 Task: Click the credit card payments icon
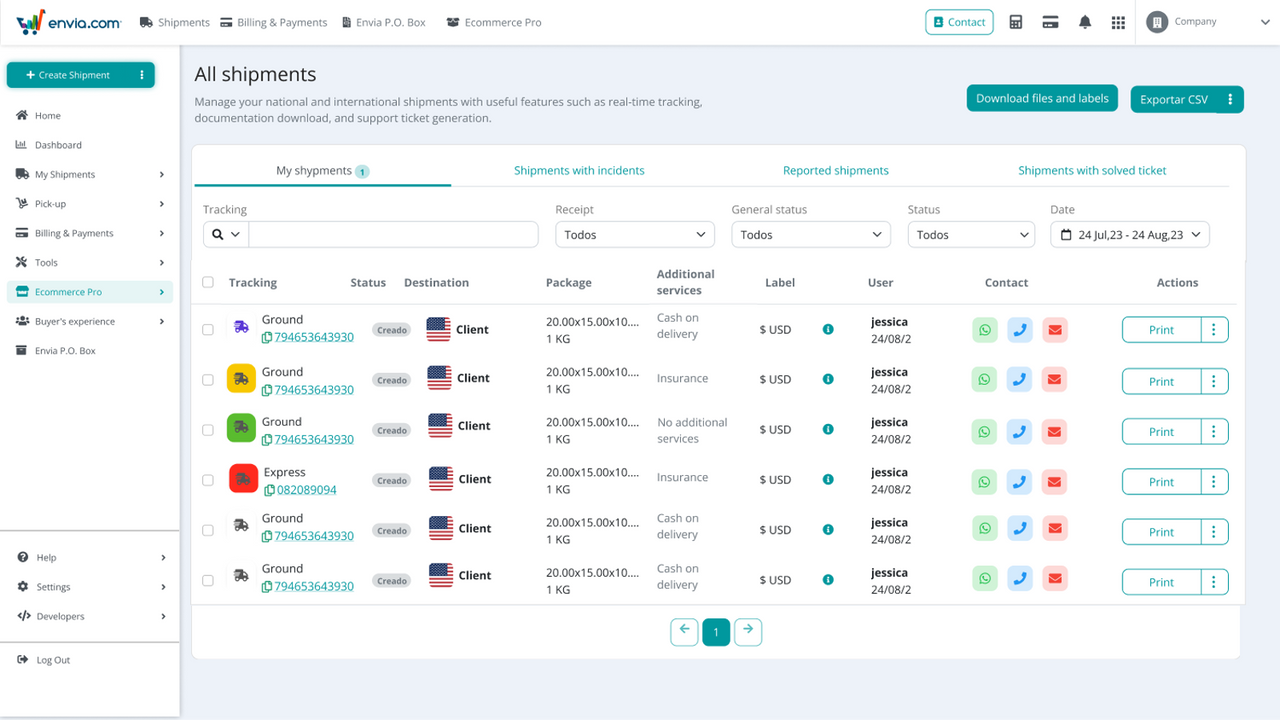(1050, 21)
